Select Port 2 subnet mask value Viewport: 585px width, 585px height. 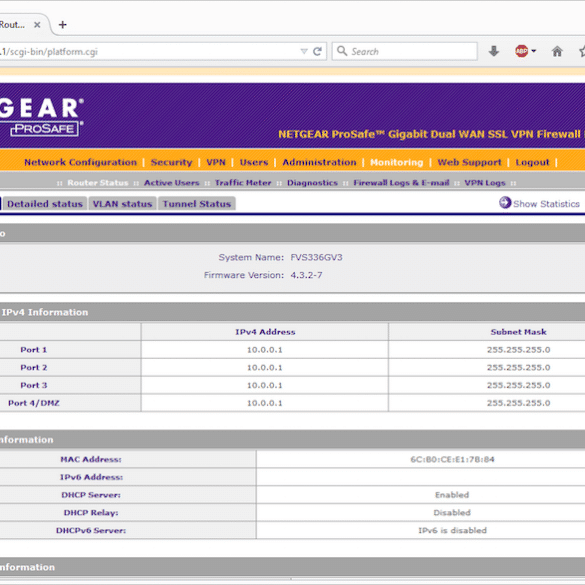click(x=518, y=368)
